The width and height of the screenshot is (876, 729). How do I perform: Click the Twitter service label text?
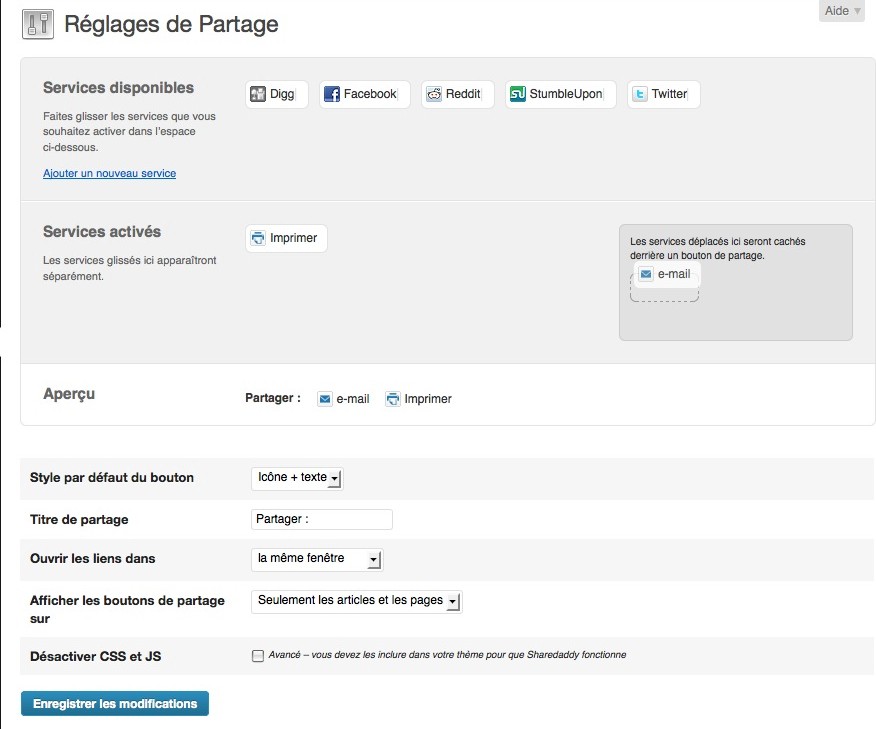(669, 94)
